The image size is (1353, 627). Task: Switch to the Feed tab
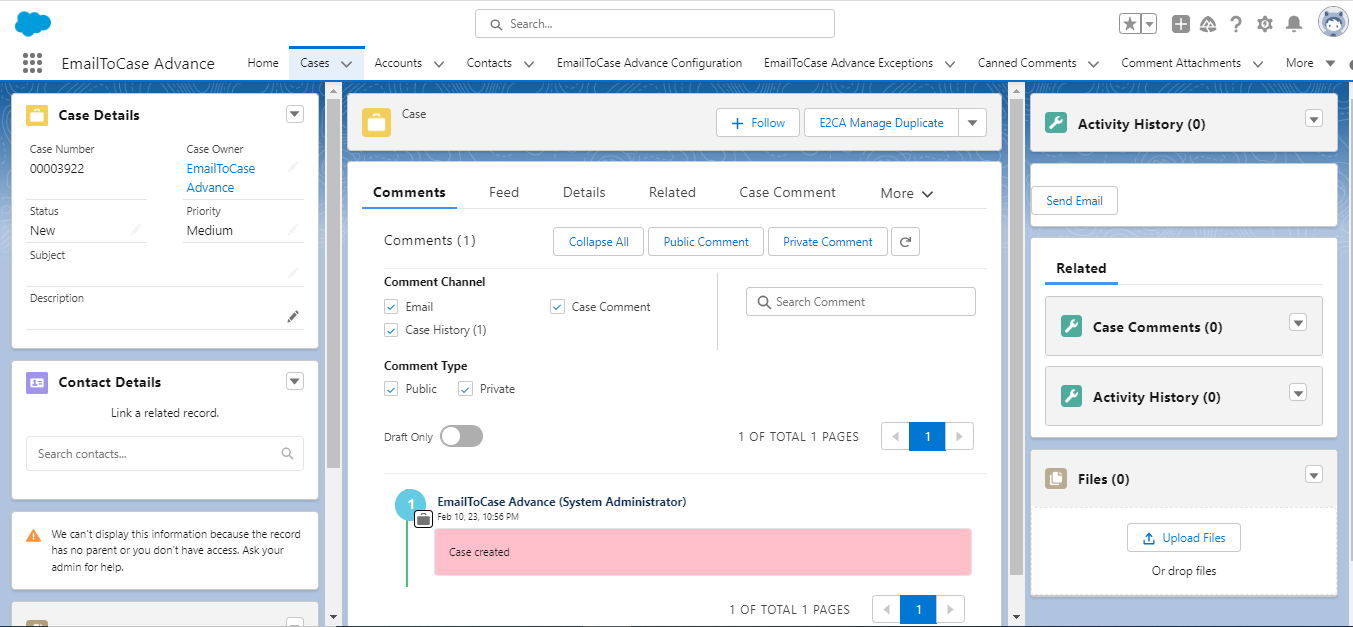pyautogui.click(x=504, y=193)
